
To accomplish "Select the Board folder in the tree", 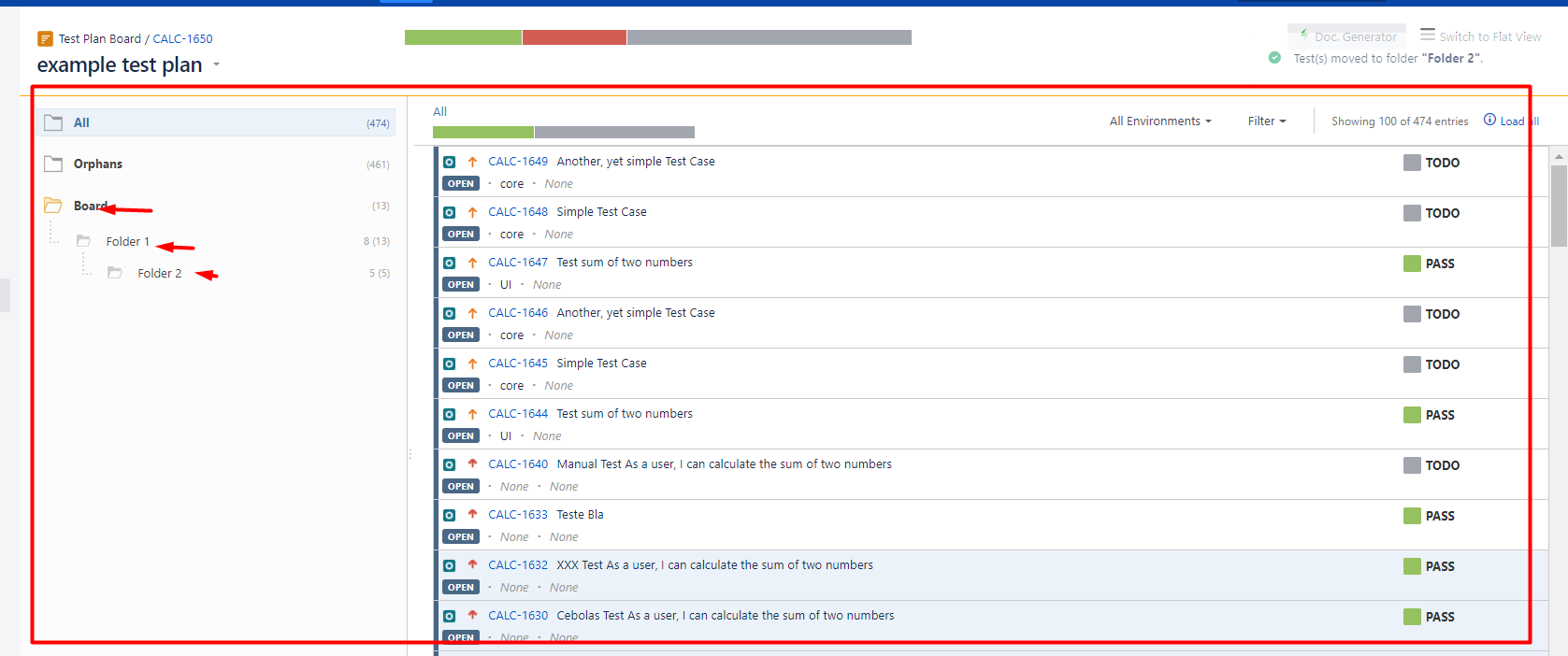I will [x=90, y=206].
